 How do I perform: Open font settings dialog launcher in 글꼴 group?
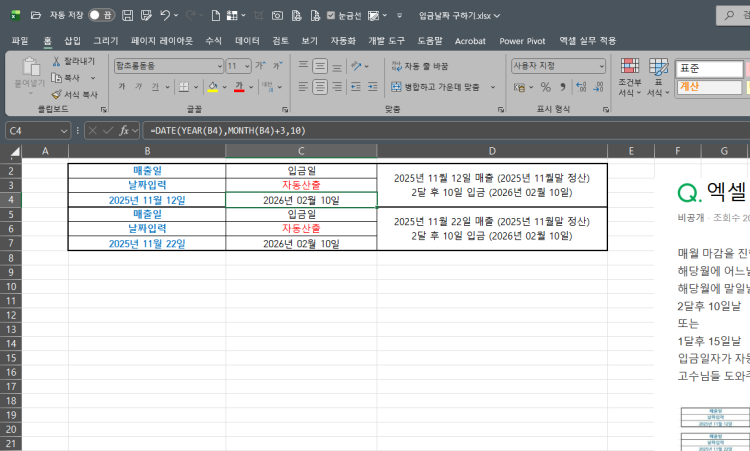pyautogui.click(x=285, y=110)
